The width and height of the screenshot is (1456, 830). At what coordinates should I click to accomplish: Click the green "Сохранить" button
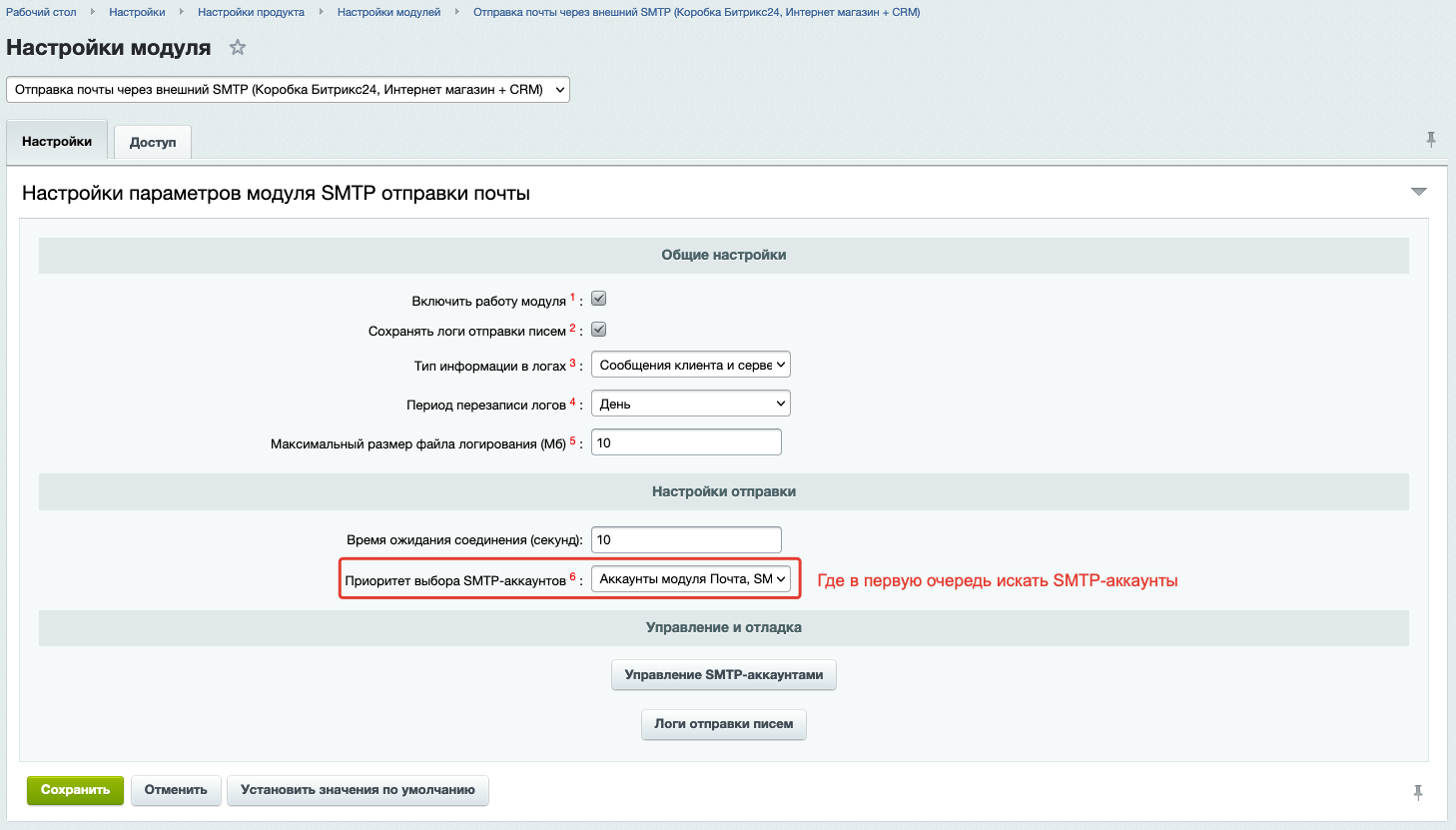(x=75, y=790)
